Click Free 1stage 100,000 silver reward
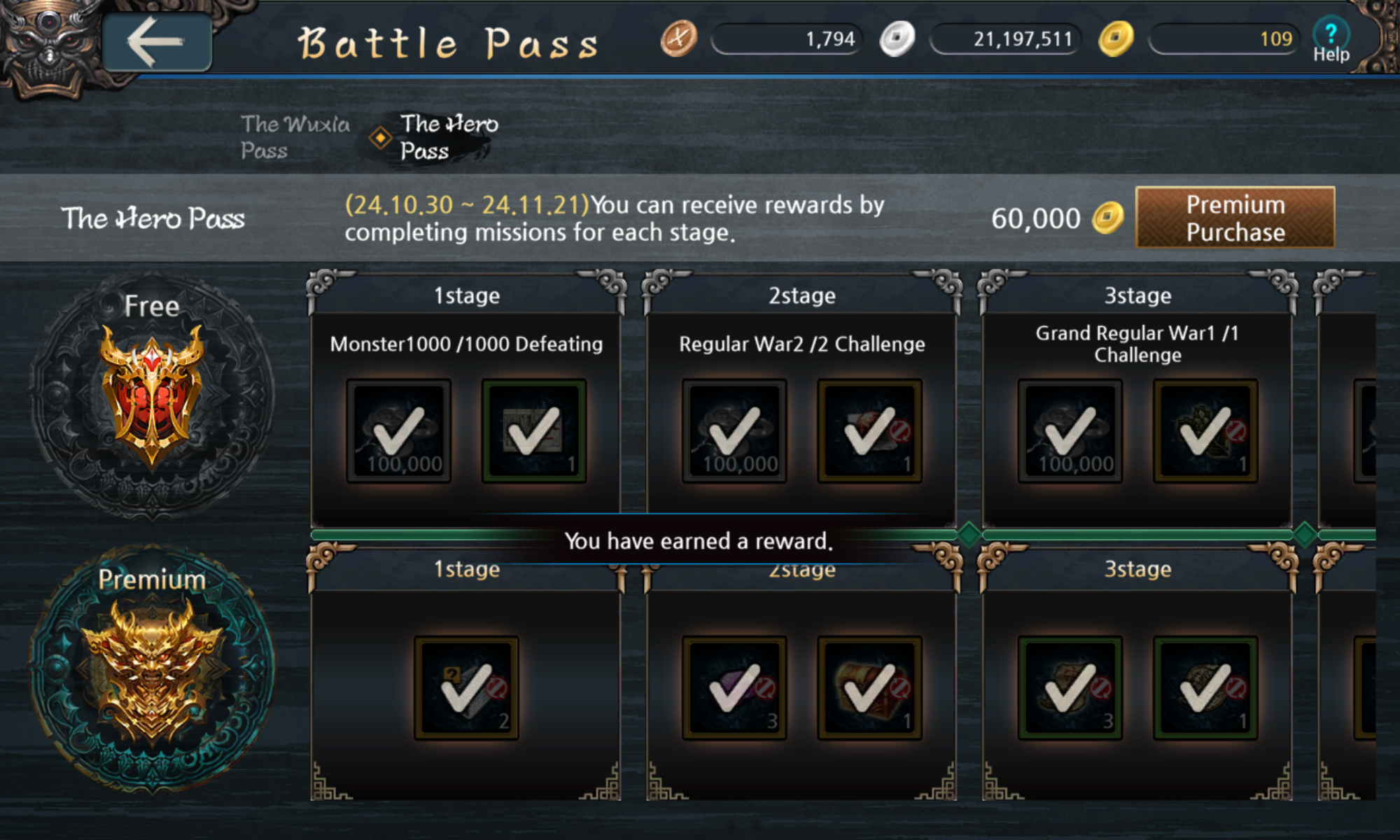 coord(399,431)
